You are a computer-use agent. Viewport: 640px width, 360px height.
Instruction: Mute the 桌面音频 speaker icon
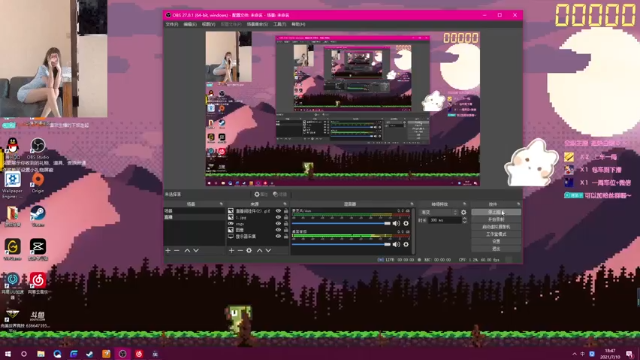point(396,244)
